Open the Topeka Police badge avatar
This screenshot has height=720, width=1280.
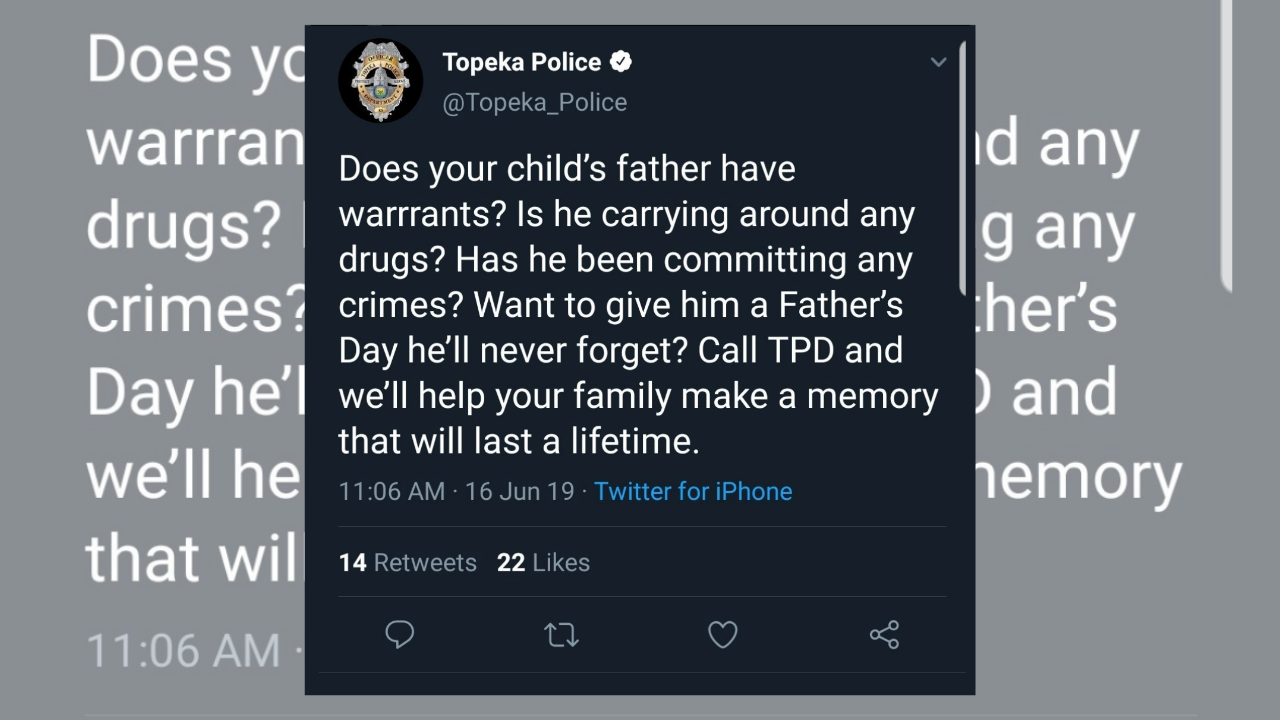pyautogui.click(x=380, y=81)
